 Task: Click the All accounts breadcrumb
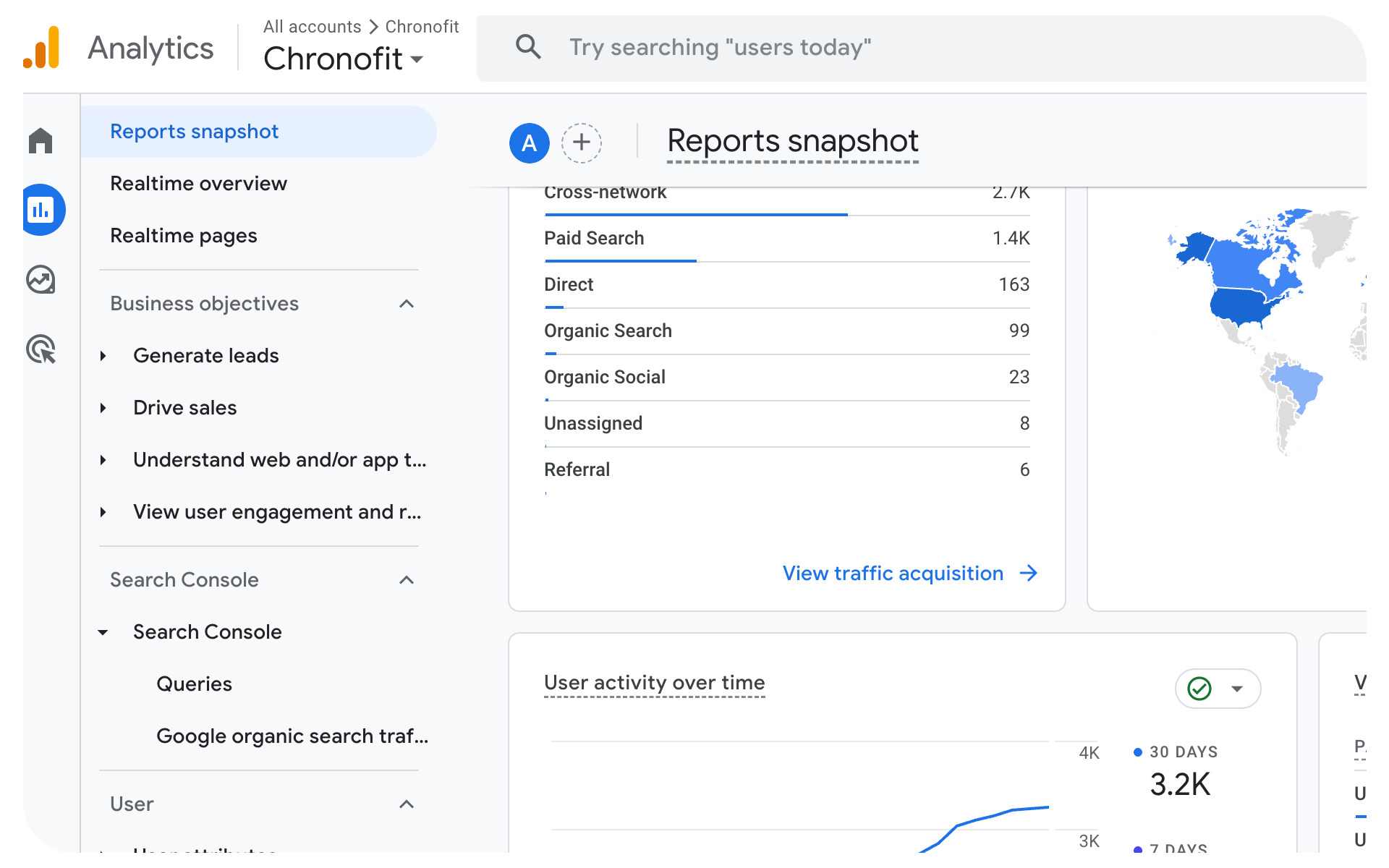[x=312, y=27]
